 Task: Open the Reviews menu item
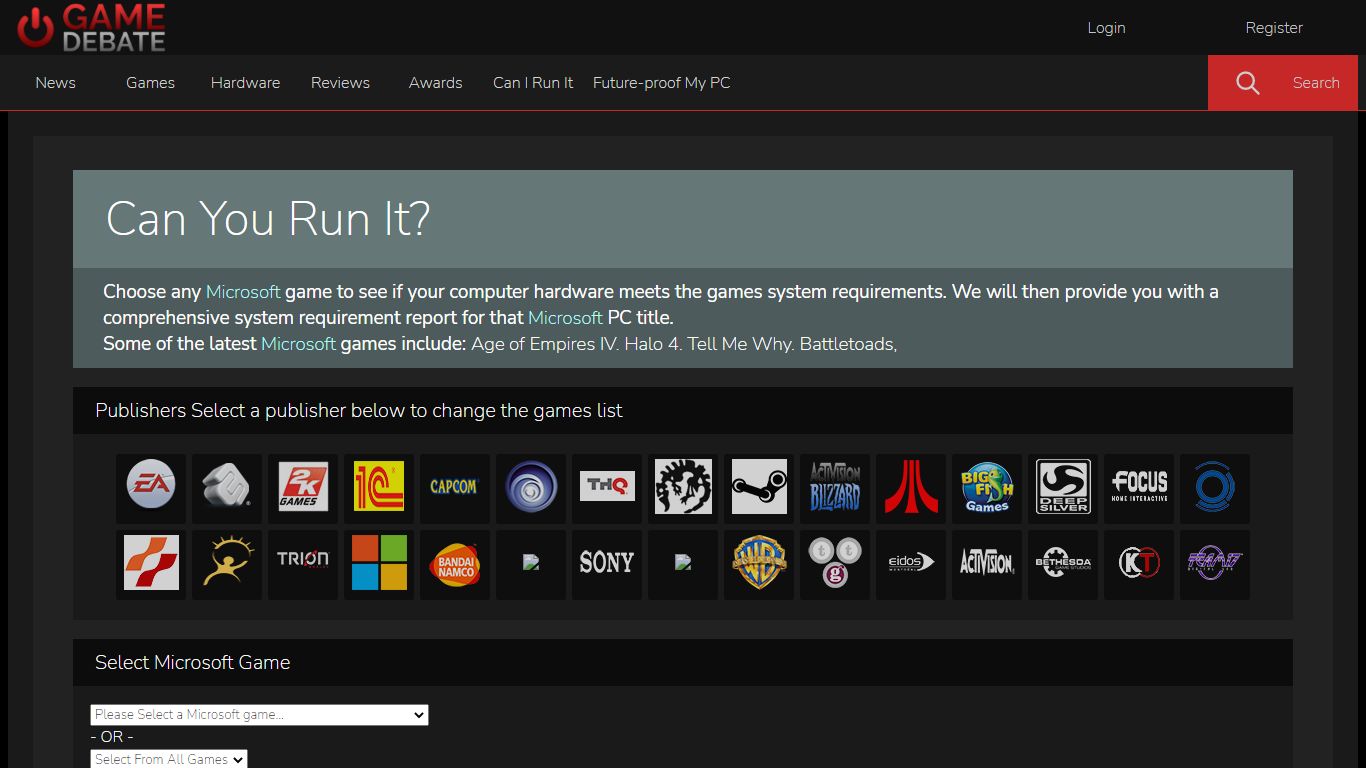pyautogui.click(x=340, y=83)
